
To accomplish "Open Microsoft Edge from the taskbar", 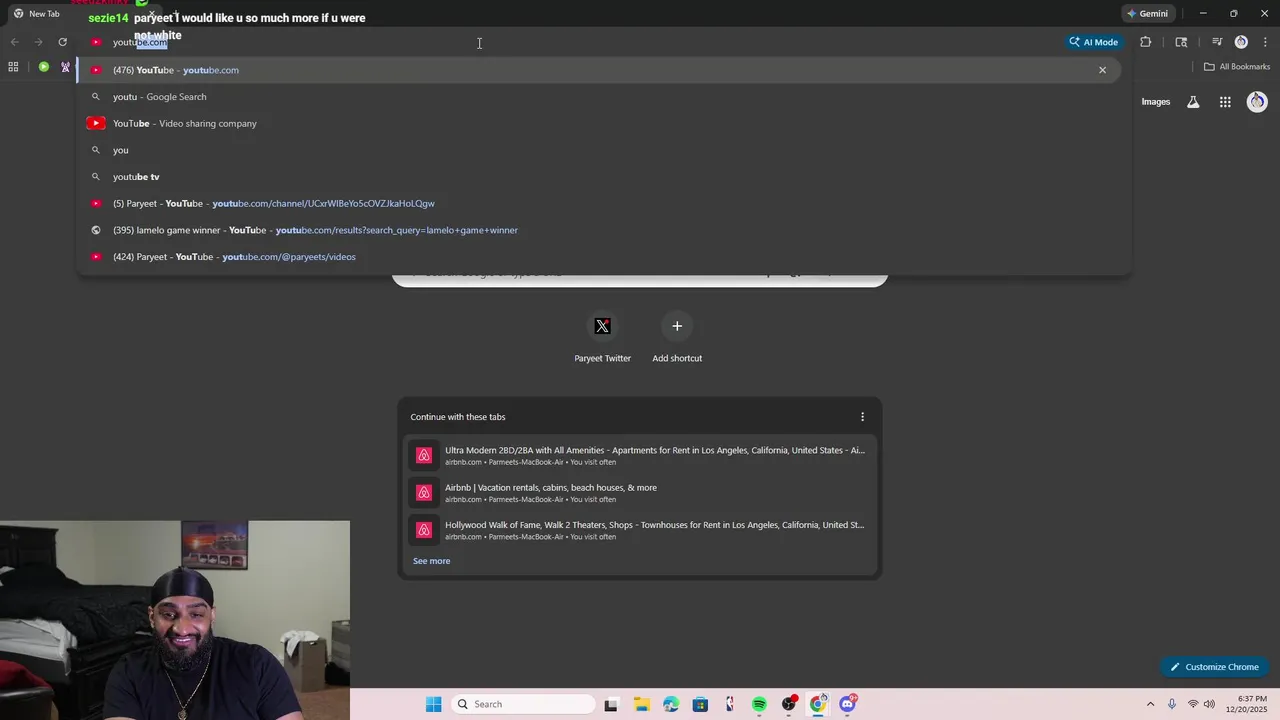I will click(x=671, y=704).
